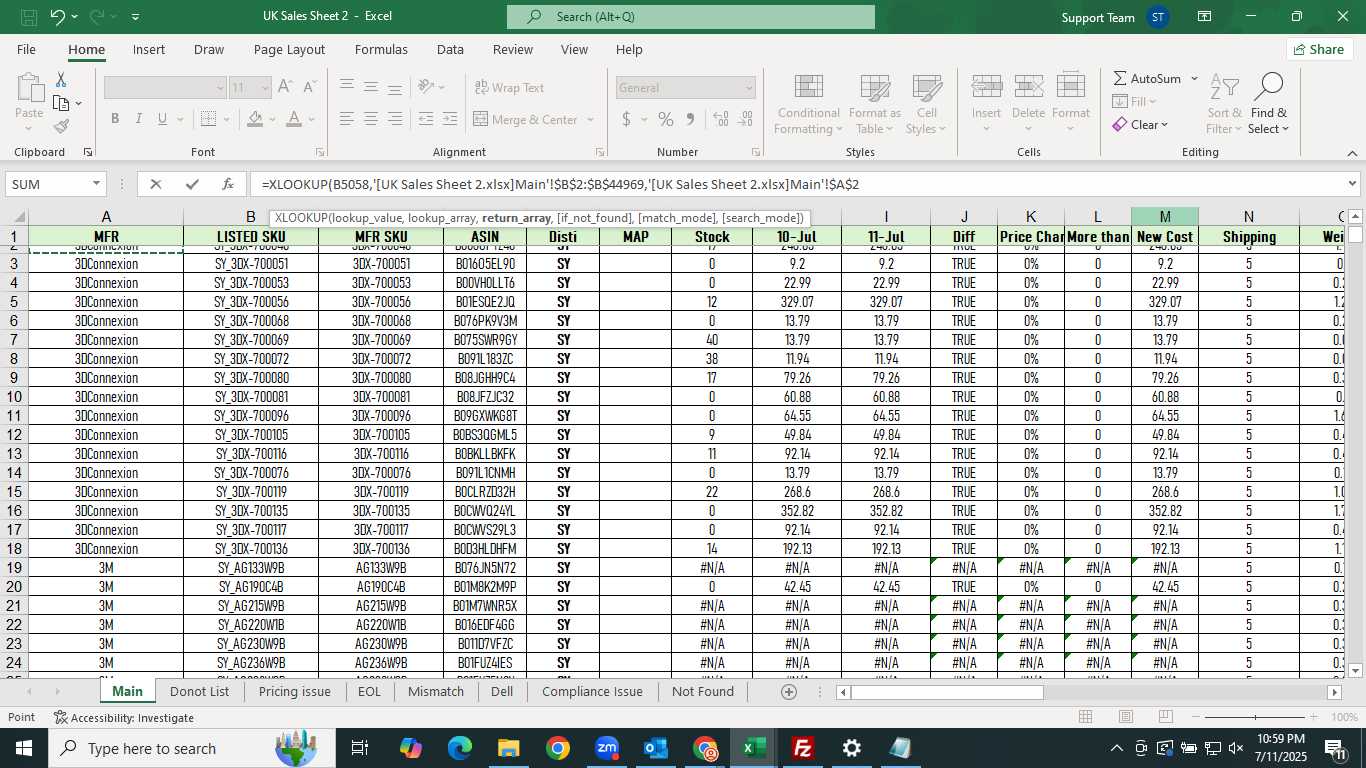
Task: Open the Formulas ribbon tab
Action: click(x=381, y=49)
